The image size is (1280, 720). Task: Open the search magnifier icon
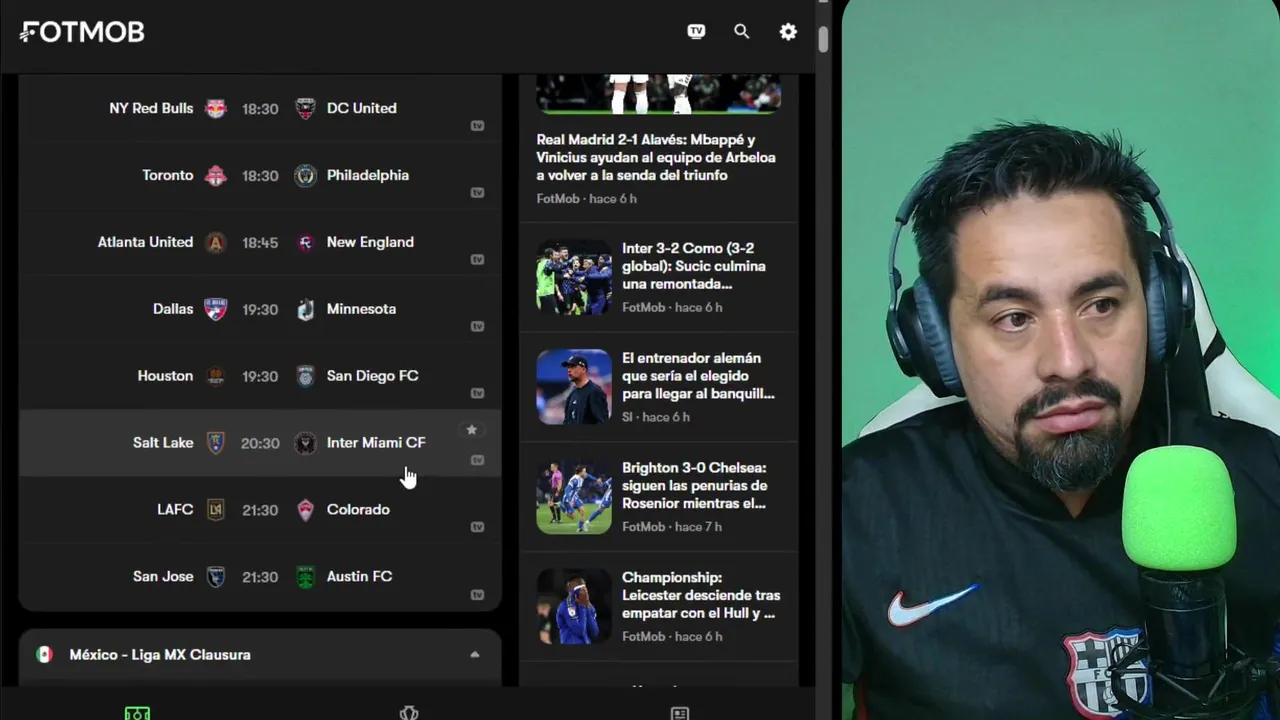point(741,32)
